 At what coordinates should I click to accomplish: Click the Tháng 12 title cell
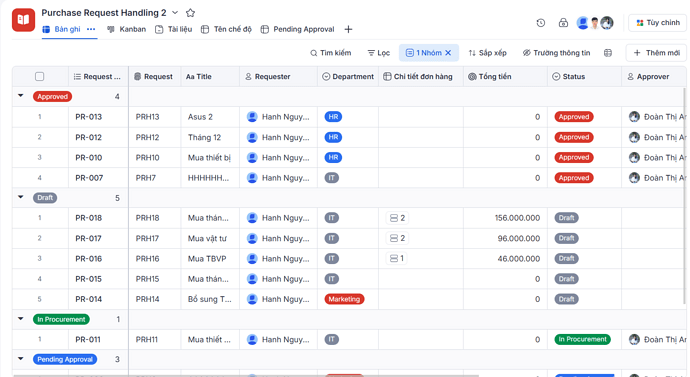pos(210,137)
